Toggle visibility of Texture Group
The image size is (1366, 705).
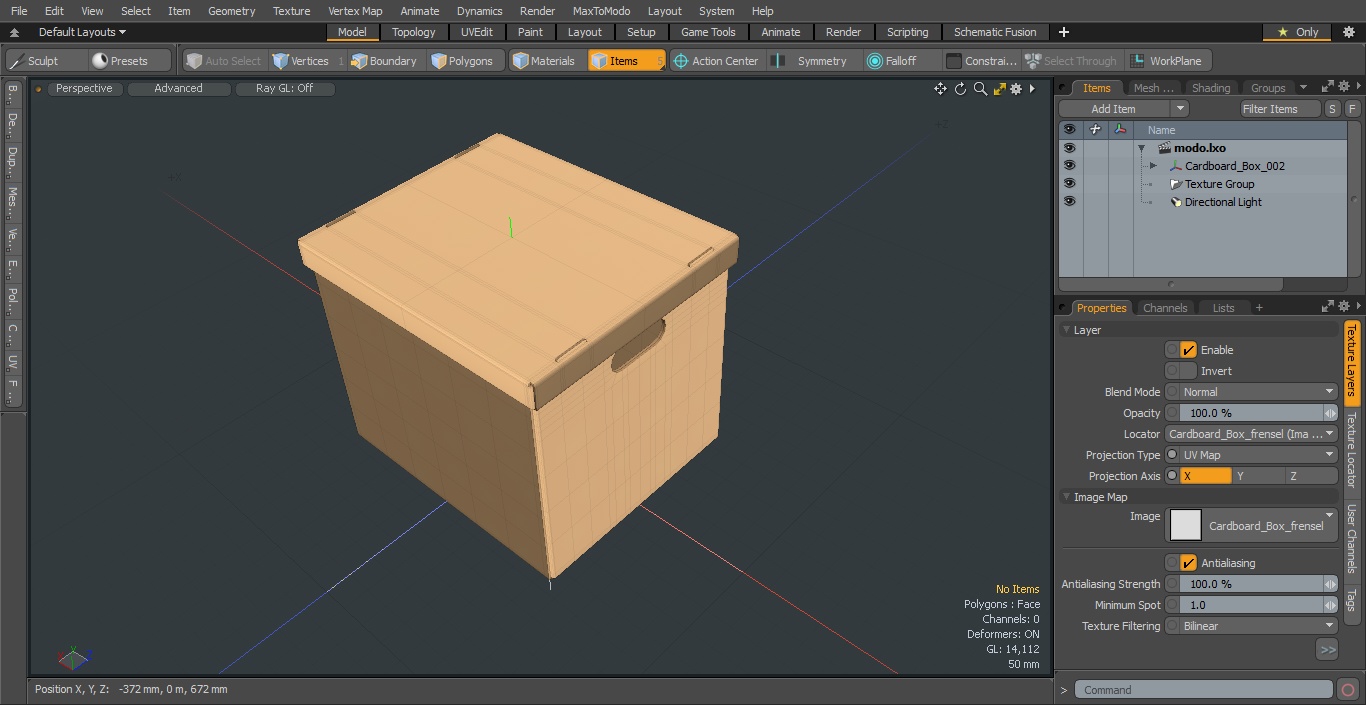coord(1069,184)
